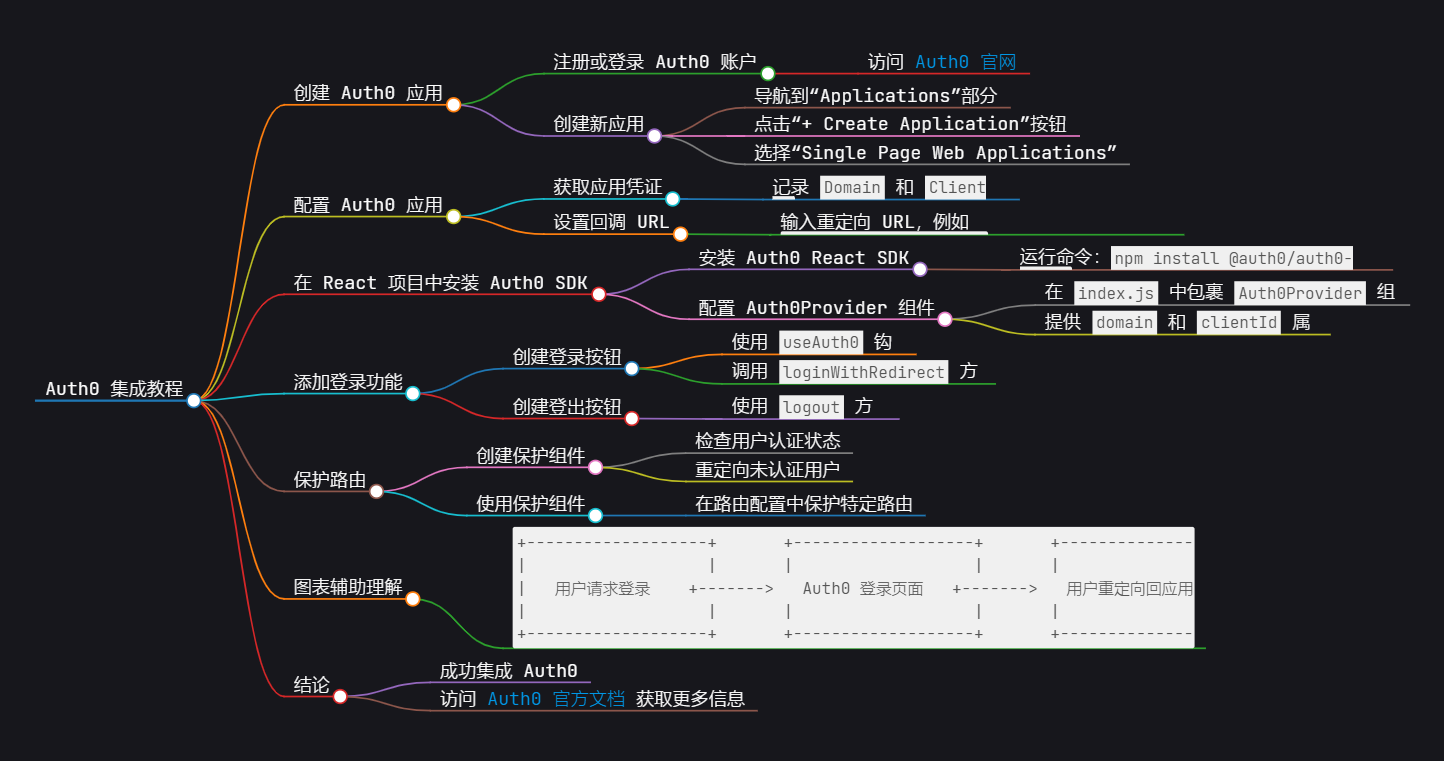Click Auth0 登录页面 in the ASCII diagram
The image size is (1444, 761).
863,589
